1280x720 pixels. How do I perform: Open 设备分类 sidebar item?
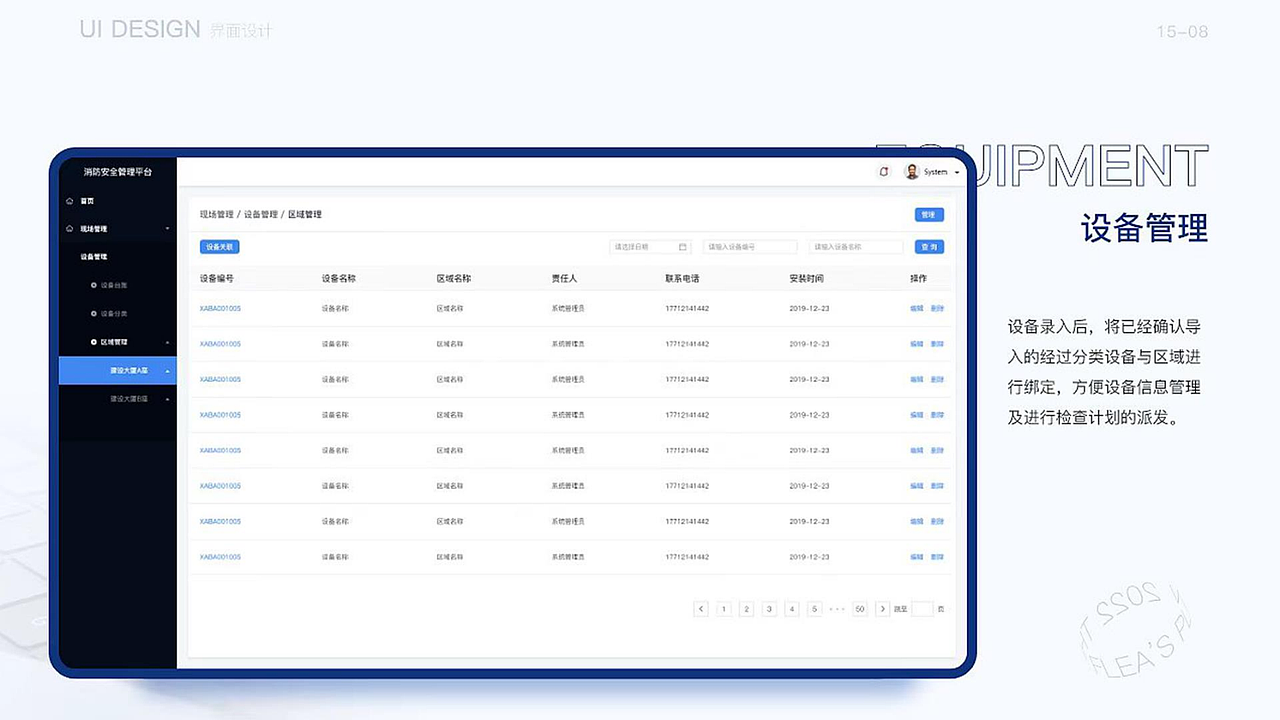coord(114,314)
